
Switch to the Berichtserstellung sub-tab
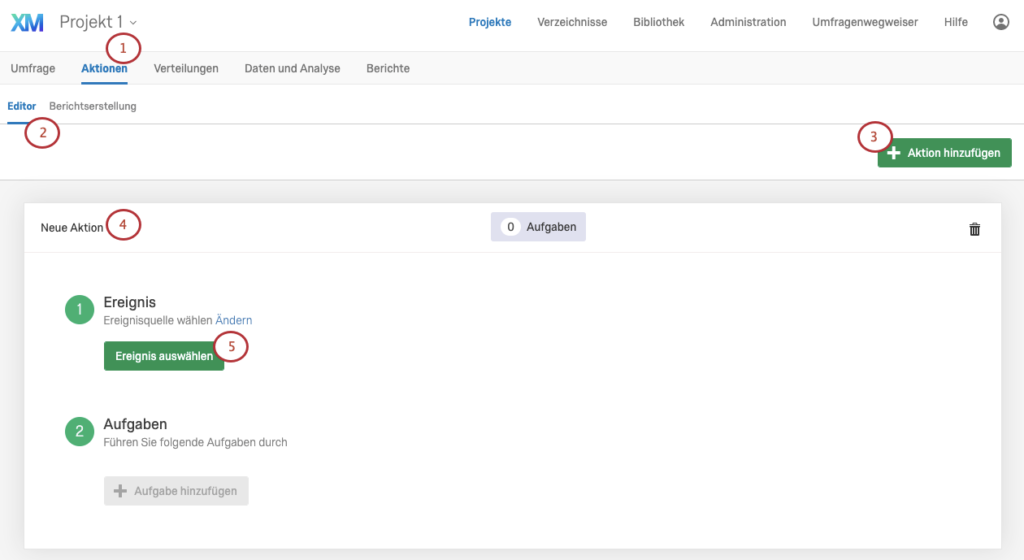tap(93, 106)
